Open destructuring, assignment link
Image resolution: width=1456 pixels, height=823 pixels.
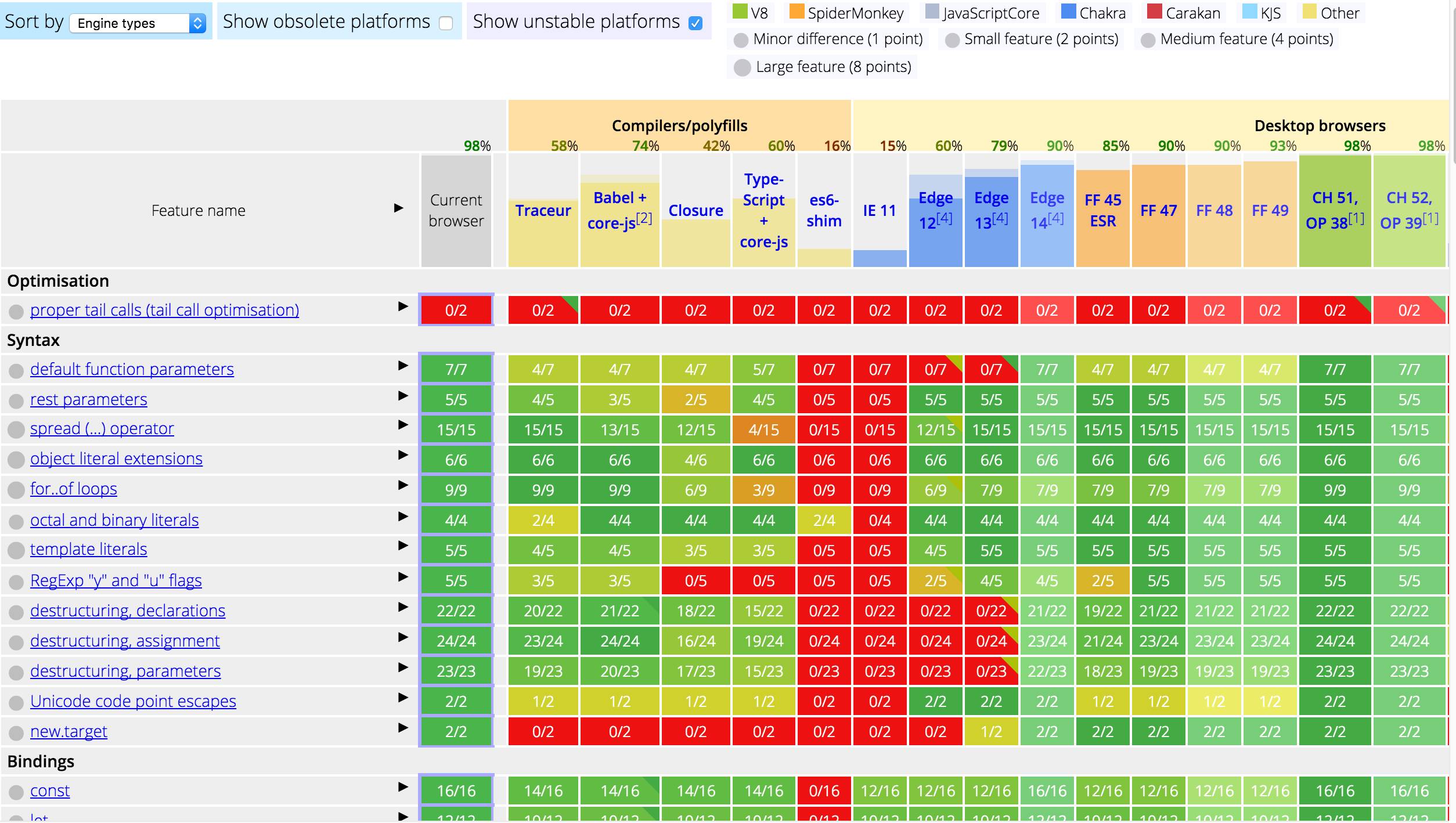(125, 641)
